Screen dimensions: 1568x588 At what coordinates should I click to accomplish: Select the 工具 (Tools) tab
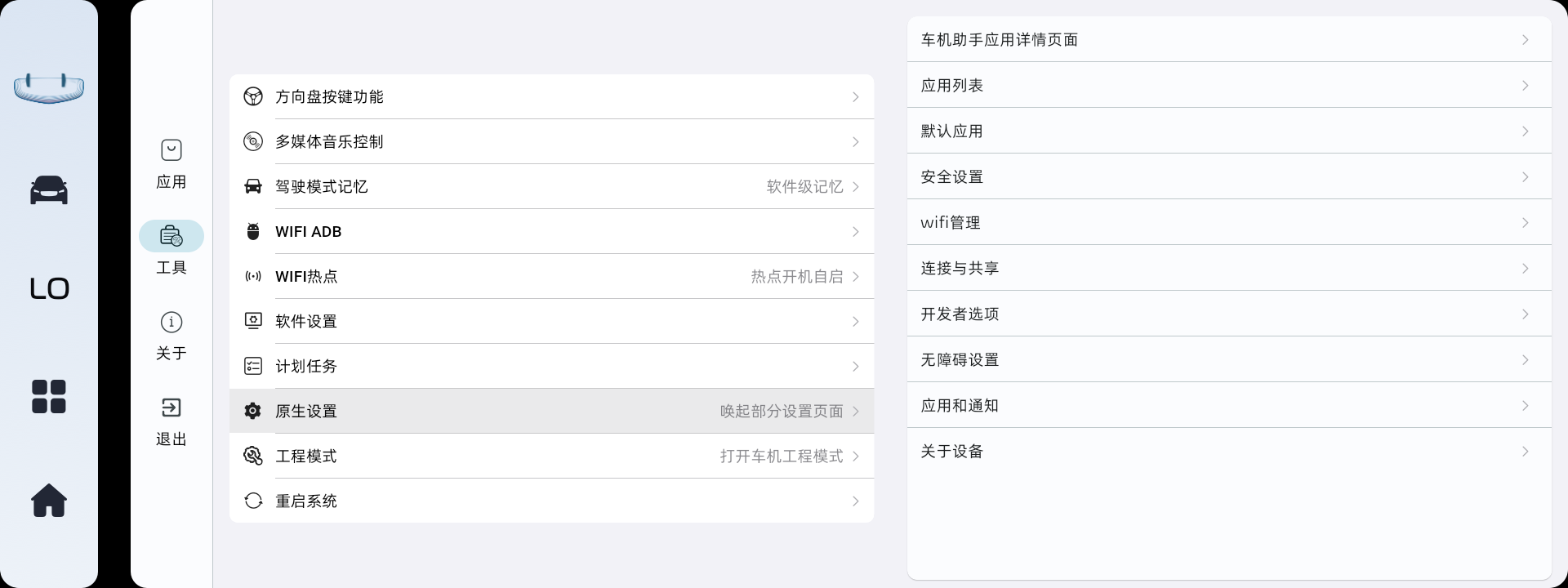(x=171, y=249)
